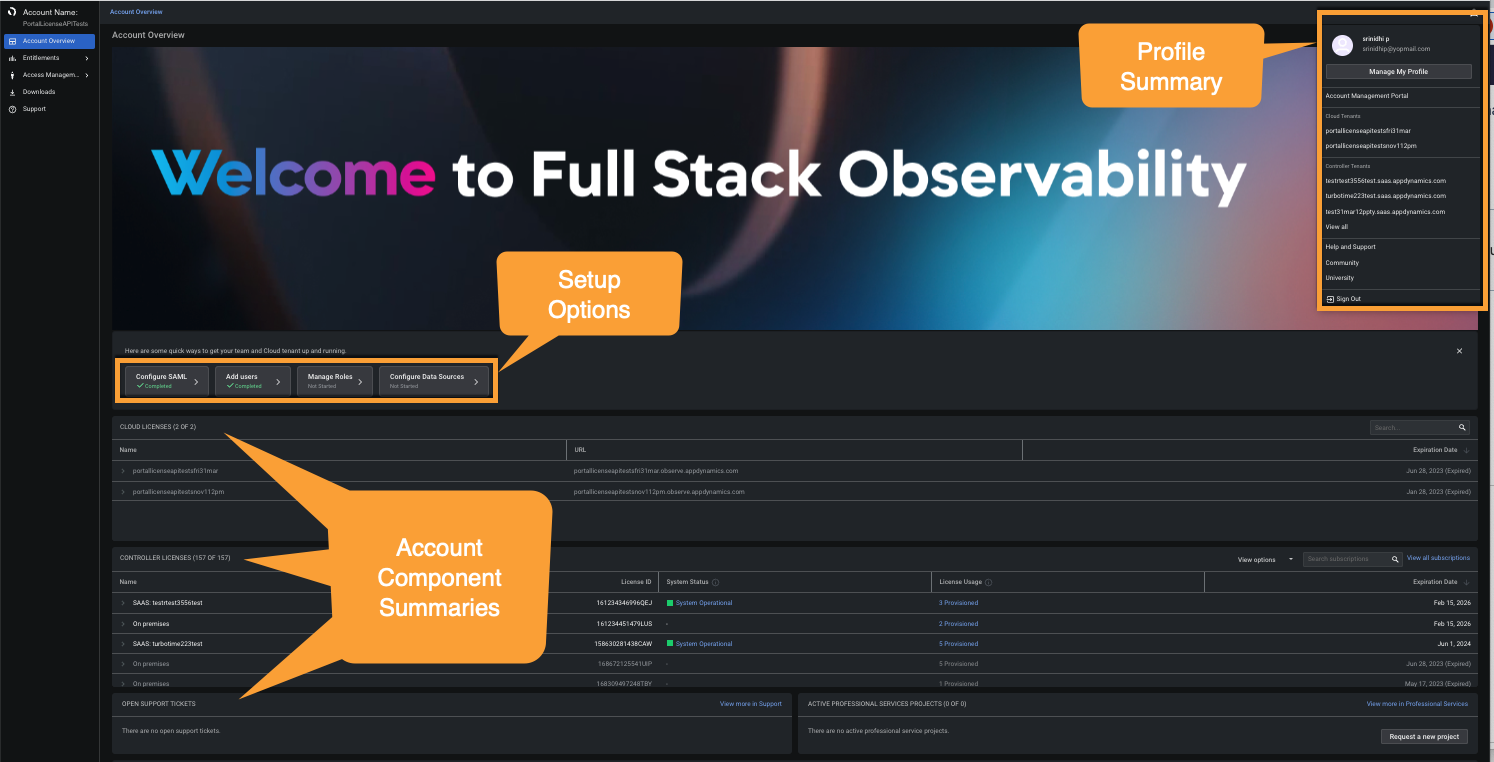Viewport: 1494px width, 762px height.
Task: Click the Support question mark icon
Action: pos(12,109)
